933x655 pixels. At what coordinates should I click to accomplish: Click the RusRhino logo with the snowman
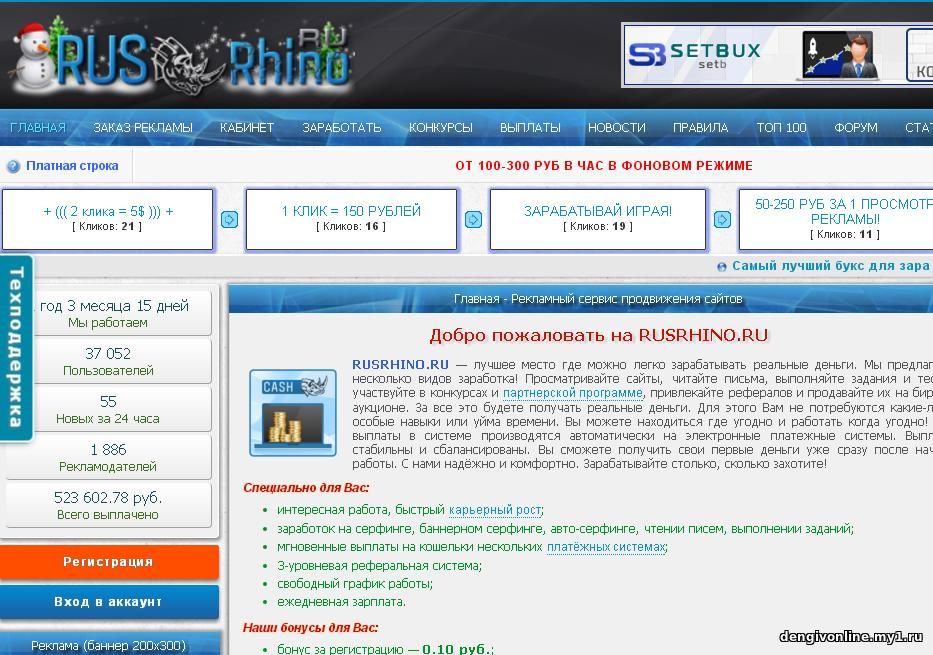pos(181,58)
